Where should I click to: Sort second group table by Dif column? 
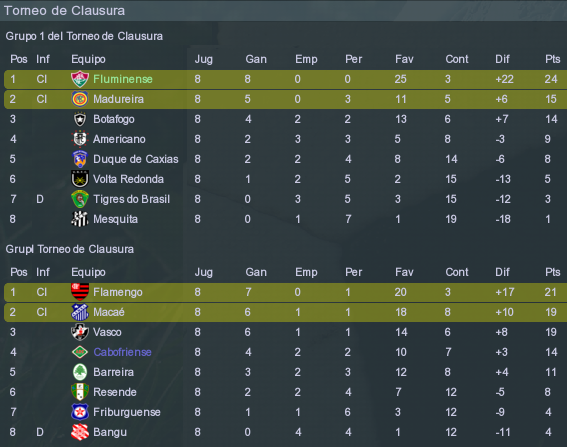pyautogui.click(x=502, y=272)
